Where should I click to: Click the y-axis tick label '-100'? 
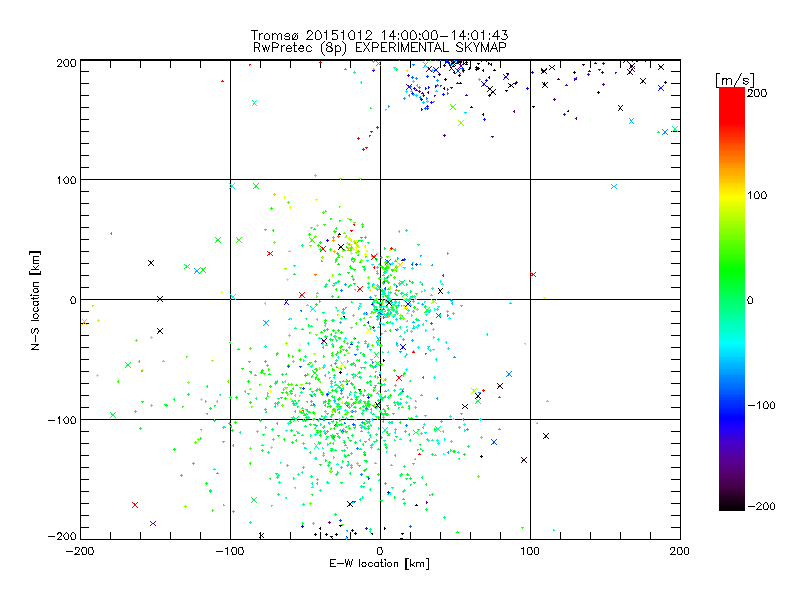(x=62, y=420)
